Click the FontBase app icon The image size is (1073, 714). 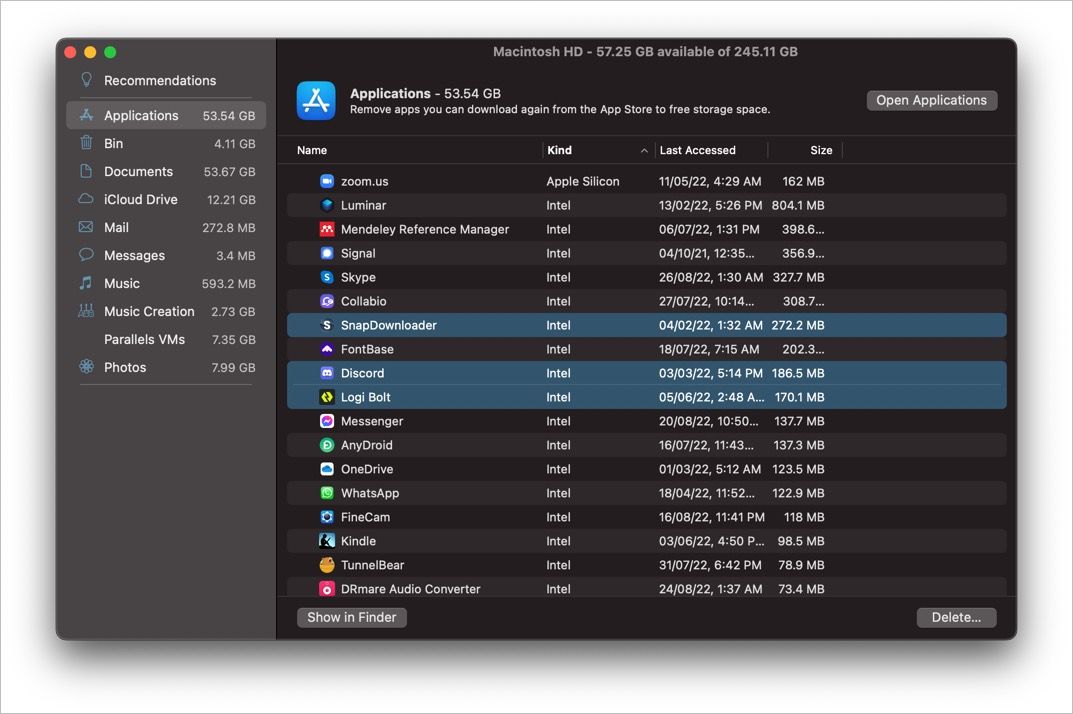[x=327, y=349]
